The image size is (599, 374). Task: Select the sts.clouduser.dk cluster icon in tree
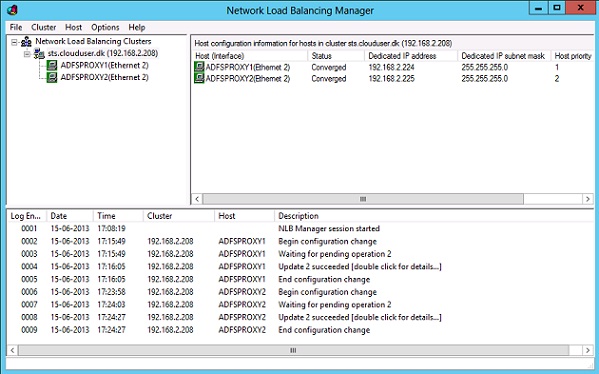coord(39,53)
